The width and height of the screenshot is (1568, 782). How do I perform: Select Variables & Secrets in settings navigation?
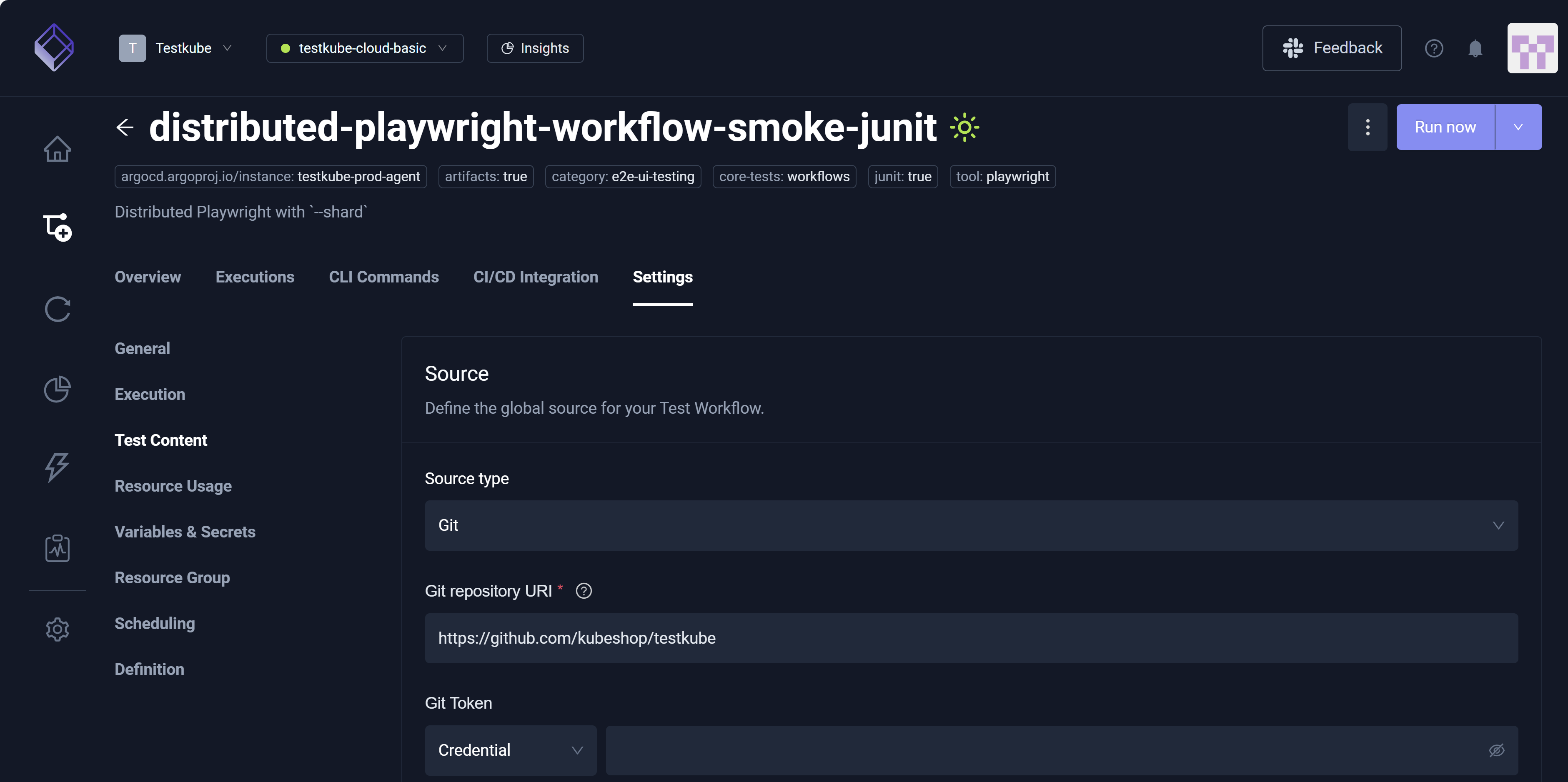pos(185,531)
